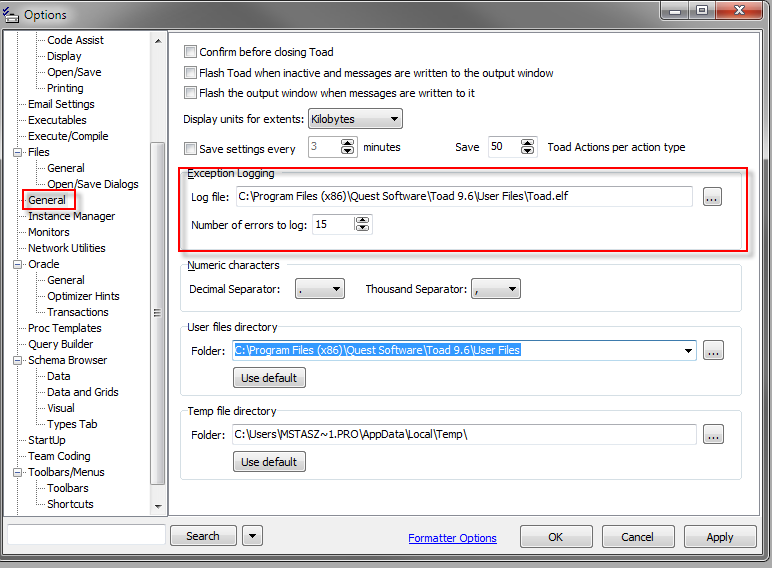
Task: Open StartUp options
Action: point(47,440)
